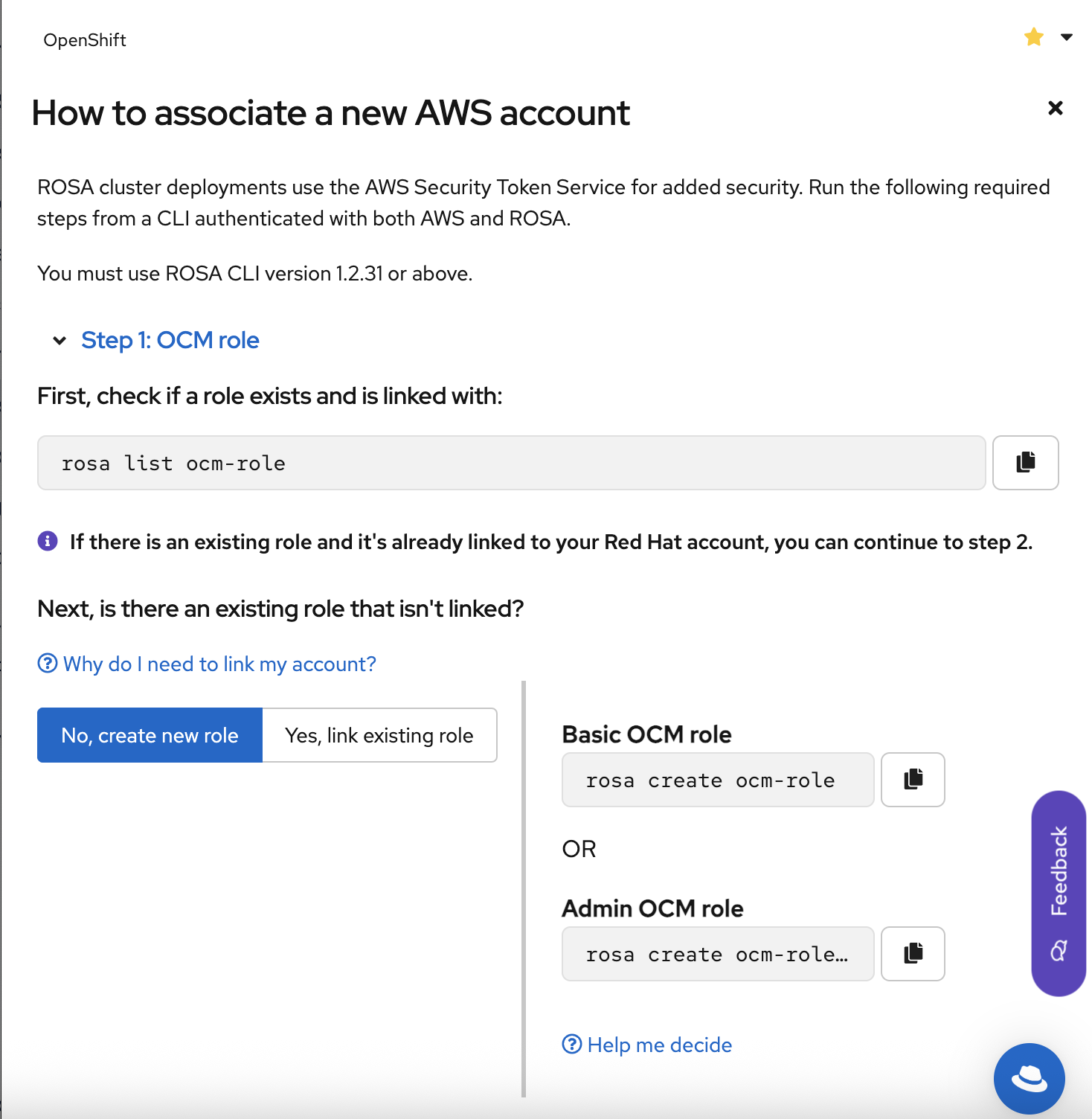
Task: Select No, create new role option
Action: coord(150,735)
